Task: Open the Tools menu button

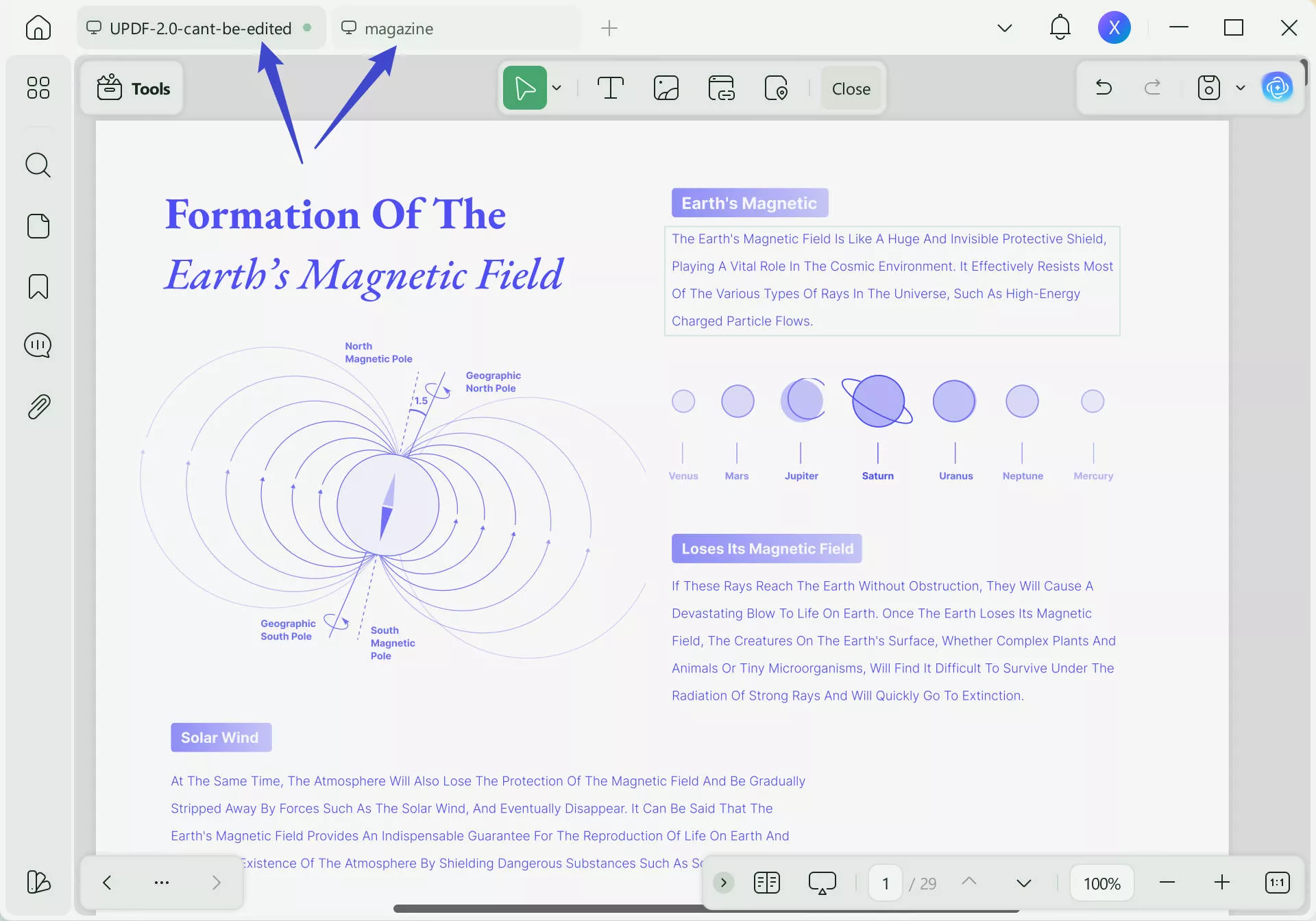Action: coord(133,88)
